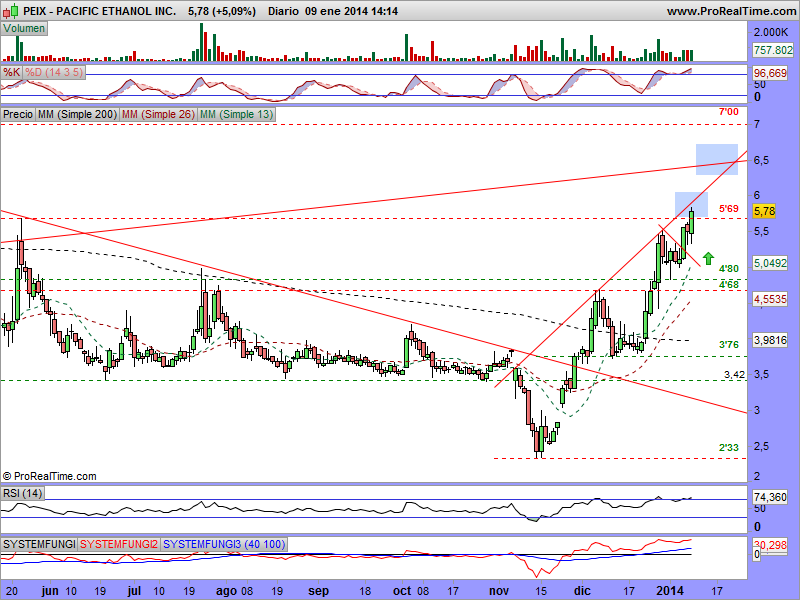The height and width of the screenshot is (600, 800).
Task: Select the SYSTEMFUNGI3 (40 100) label
Action: pyautogui.click(x=224, y=544)
